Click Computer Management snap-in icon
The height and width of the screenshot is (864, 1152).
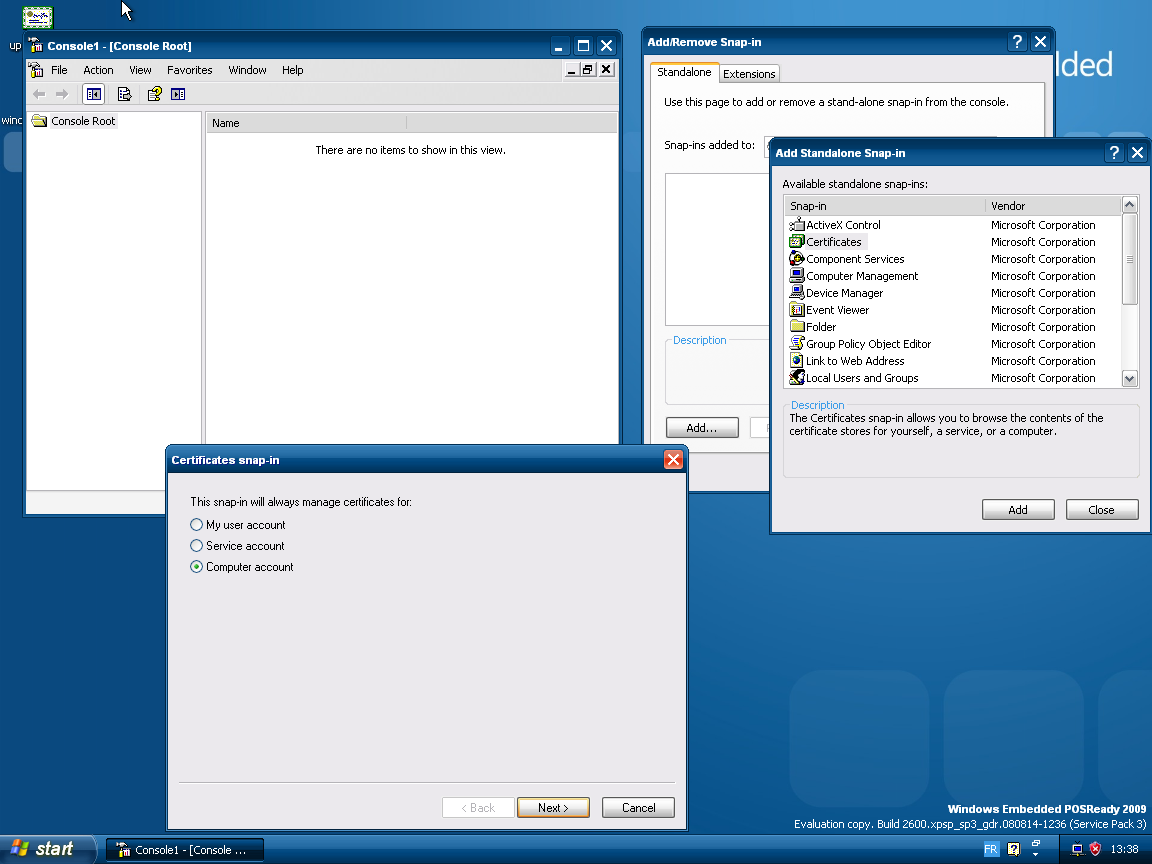(796, 275)
